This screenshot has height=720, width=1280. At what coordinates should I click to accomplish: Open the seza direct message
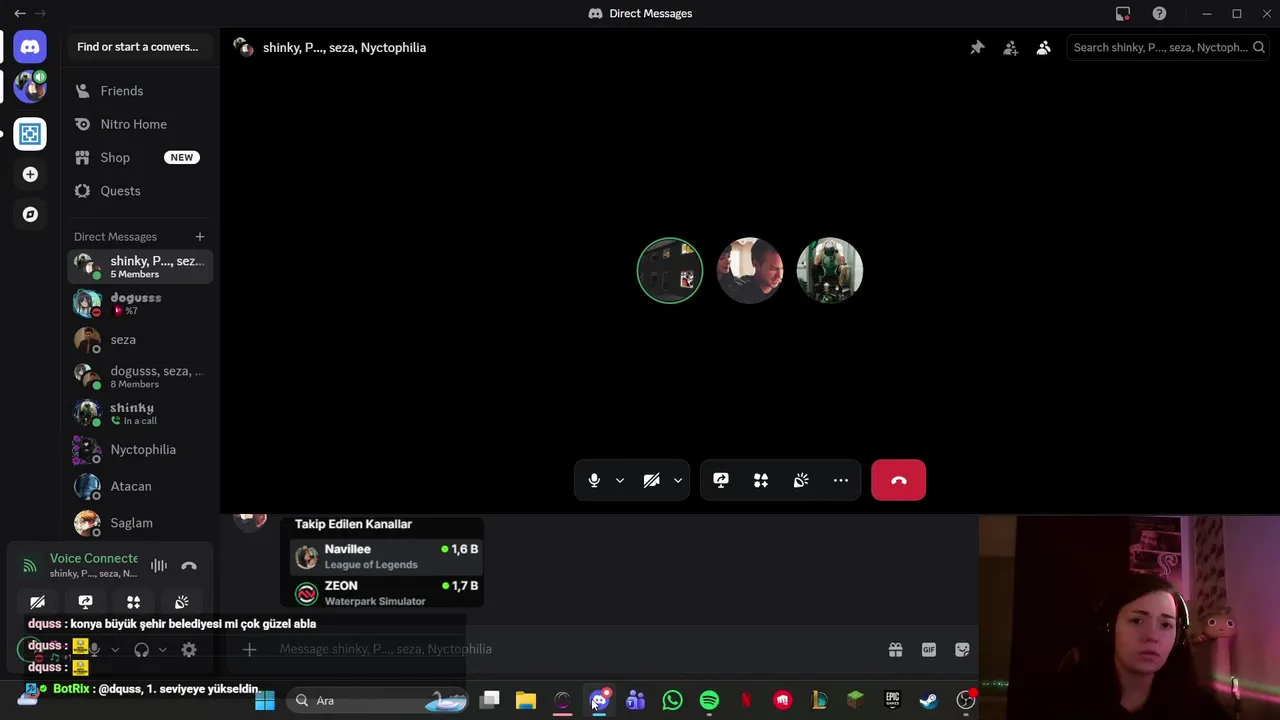140,340
